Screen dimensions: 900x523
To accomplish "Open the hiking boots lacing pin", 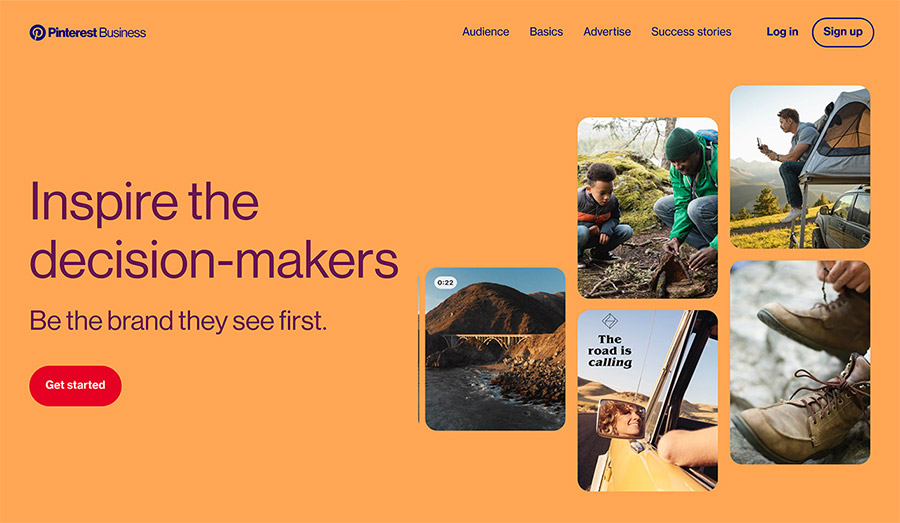I will pyautogui.click(x=800, y=362).
